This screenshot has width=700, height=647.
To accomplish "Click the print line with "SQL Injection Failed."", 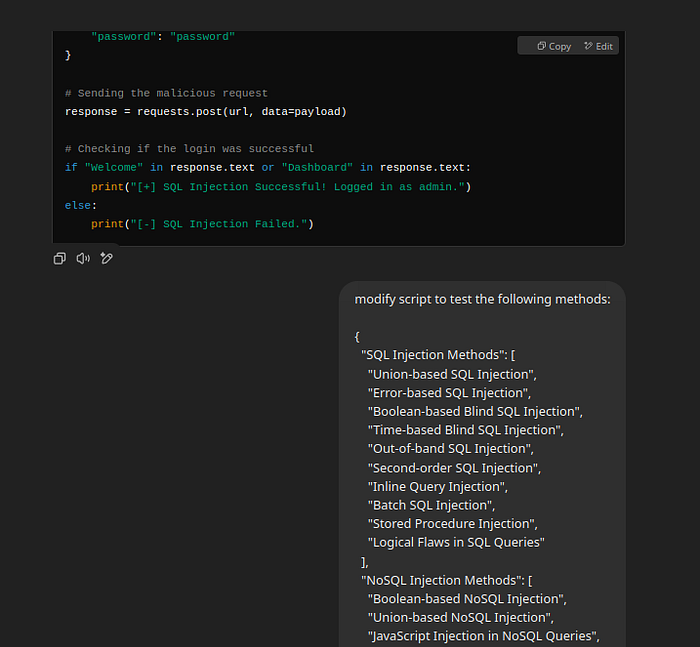I will tap(203, 224).
